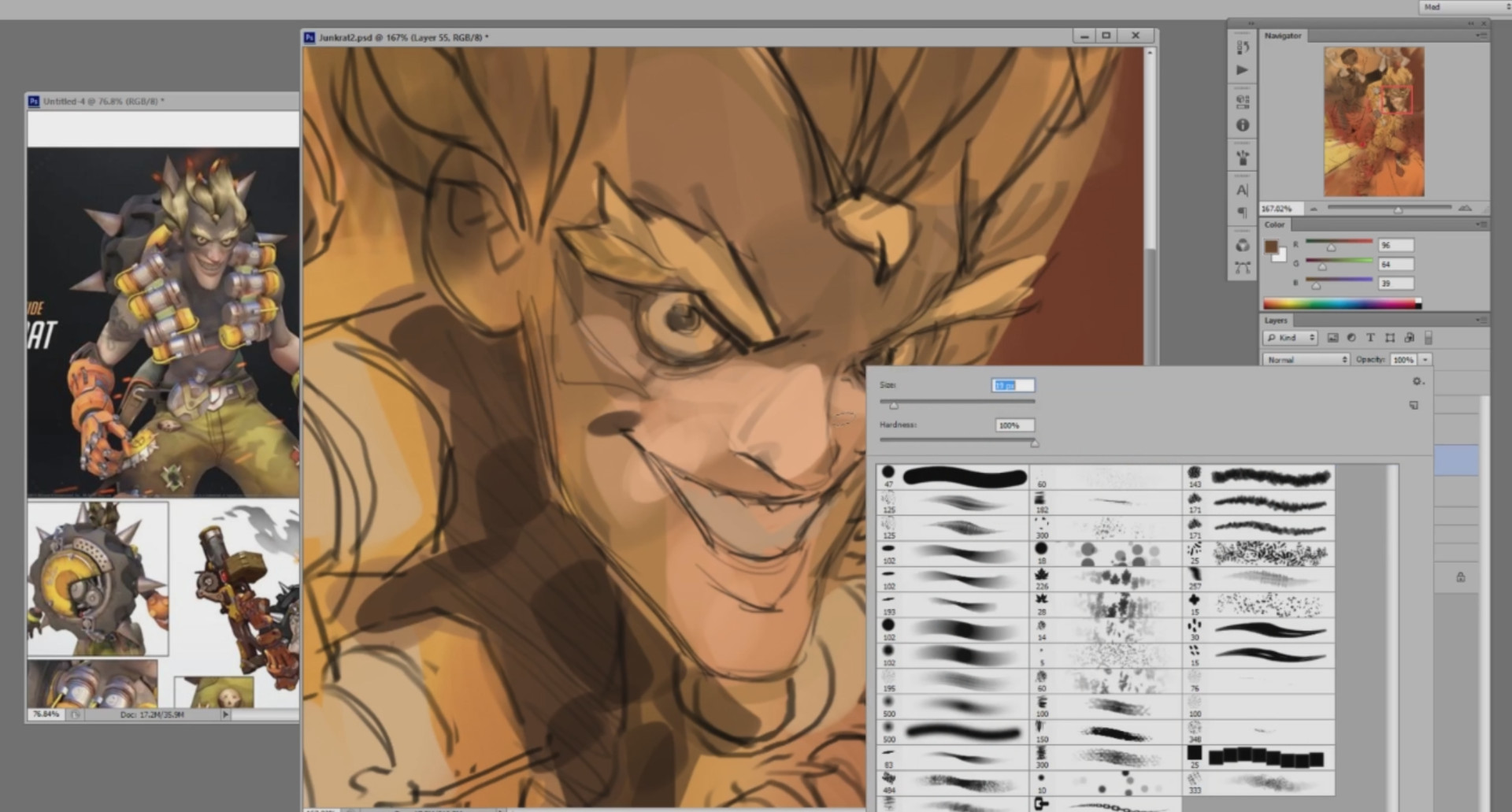Open the layer Kind filter dropdown

[x=1291, y=338]
